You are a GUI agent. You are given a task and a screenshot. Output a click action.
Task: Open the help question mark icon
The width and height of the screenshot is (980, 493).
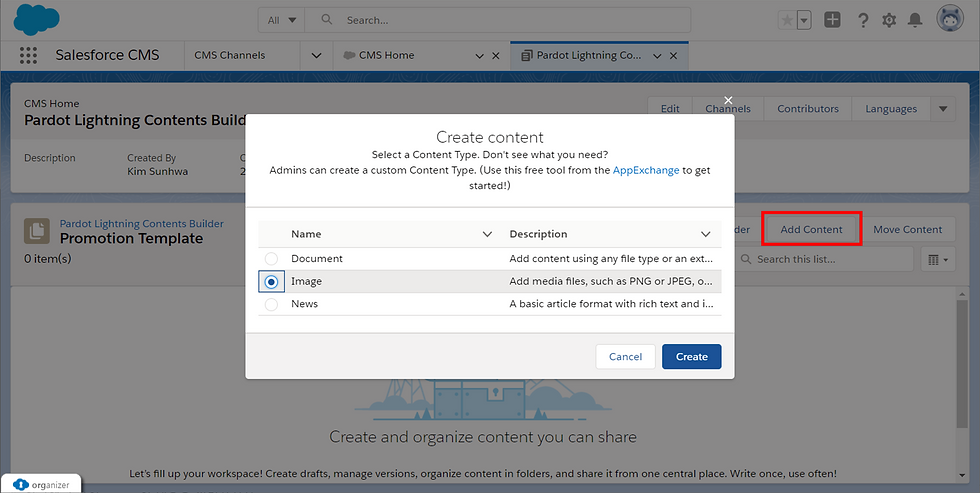click(863, 20)
